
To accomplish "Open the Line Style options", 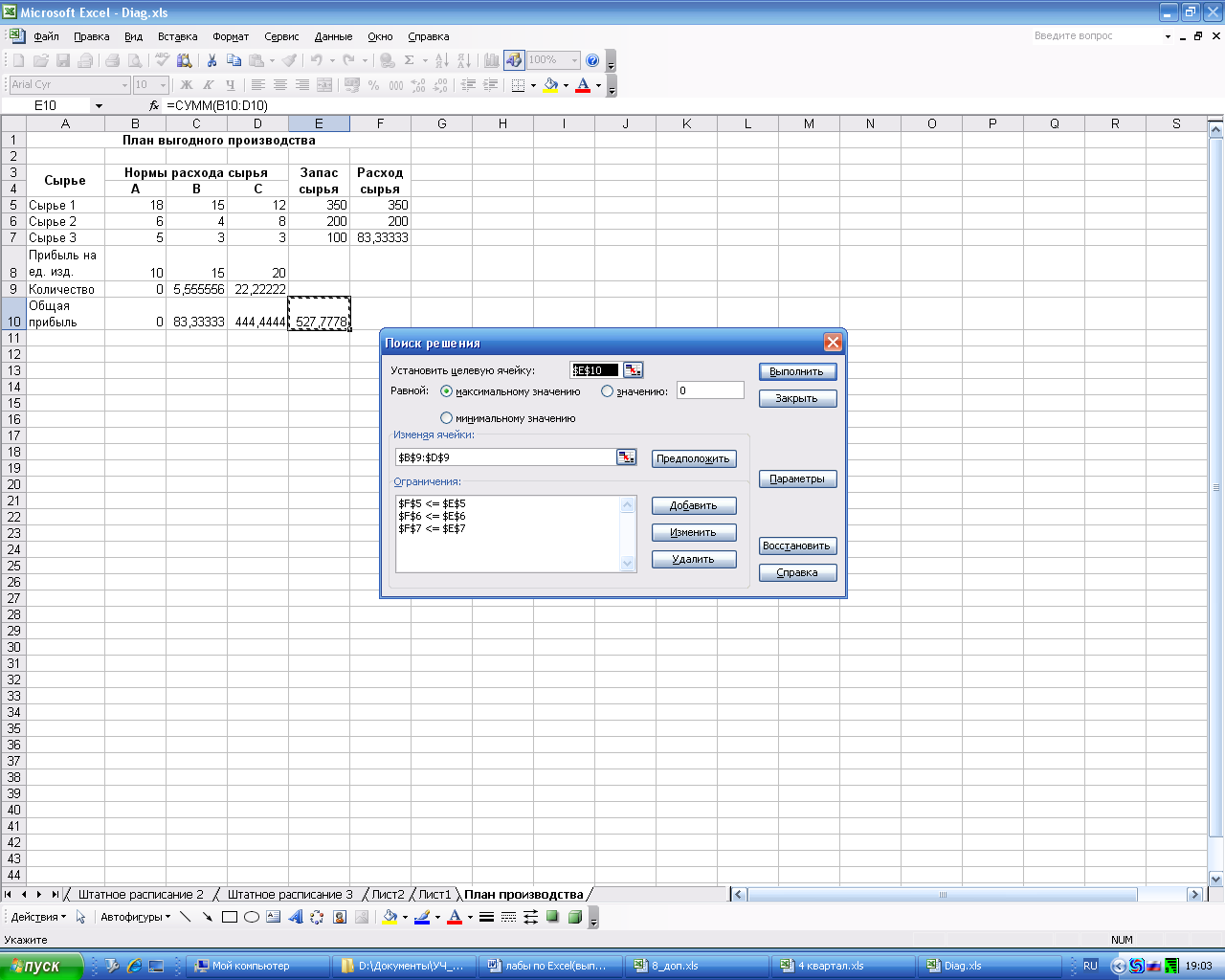I will 486,917.
